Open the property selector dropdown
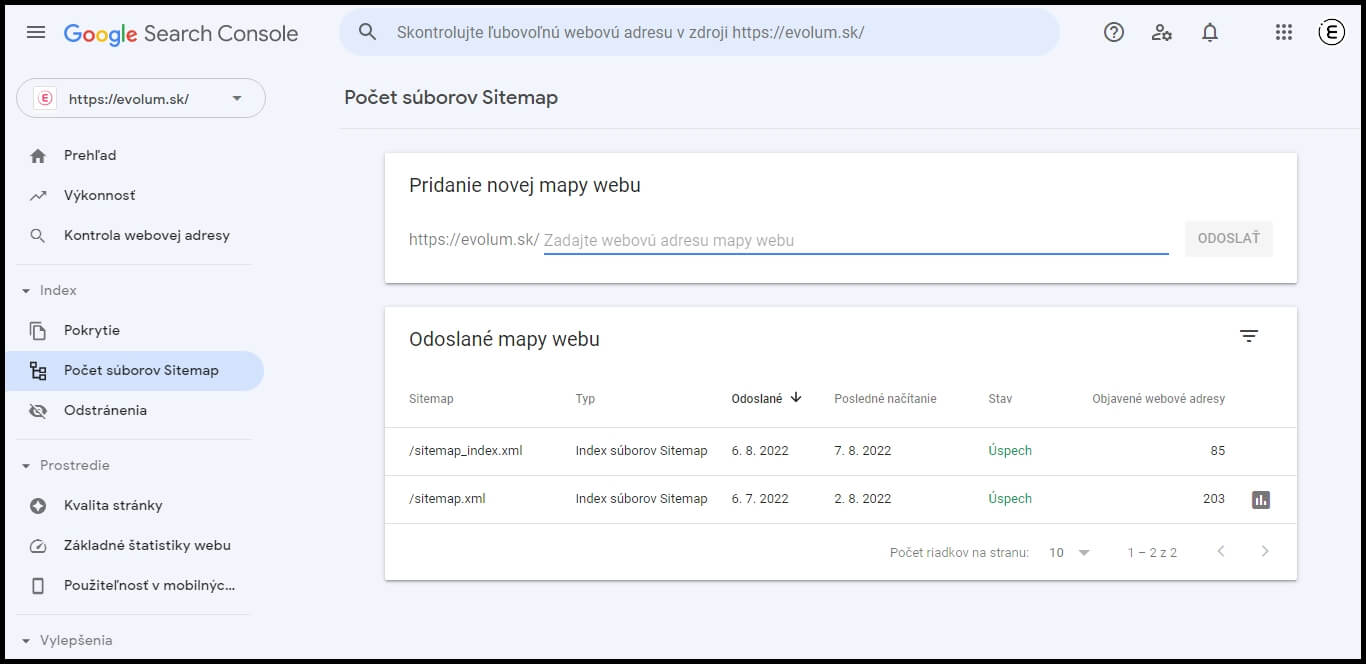 [x=141, y=98]
